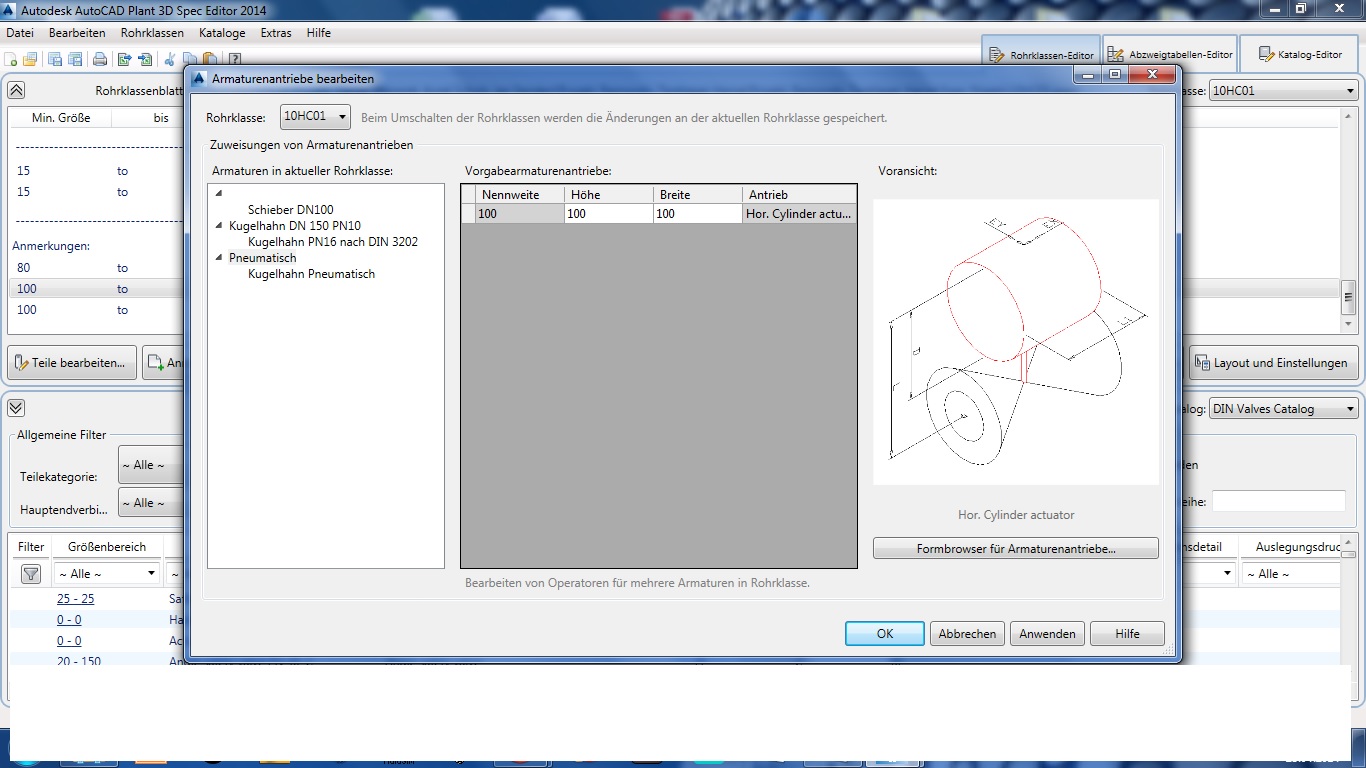Collapse the Rohrklassenblatt panel with double chevron
The width and height of the screenshot is (1366, 768).
tap(16, 90)
